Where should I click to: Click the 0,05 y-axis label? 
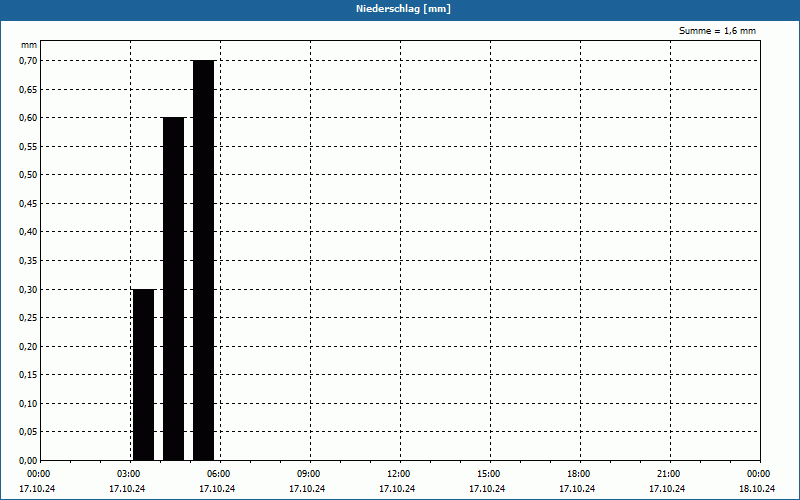(x=28, y=432)
